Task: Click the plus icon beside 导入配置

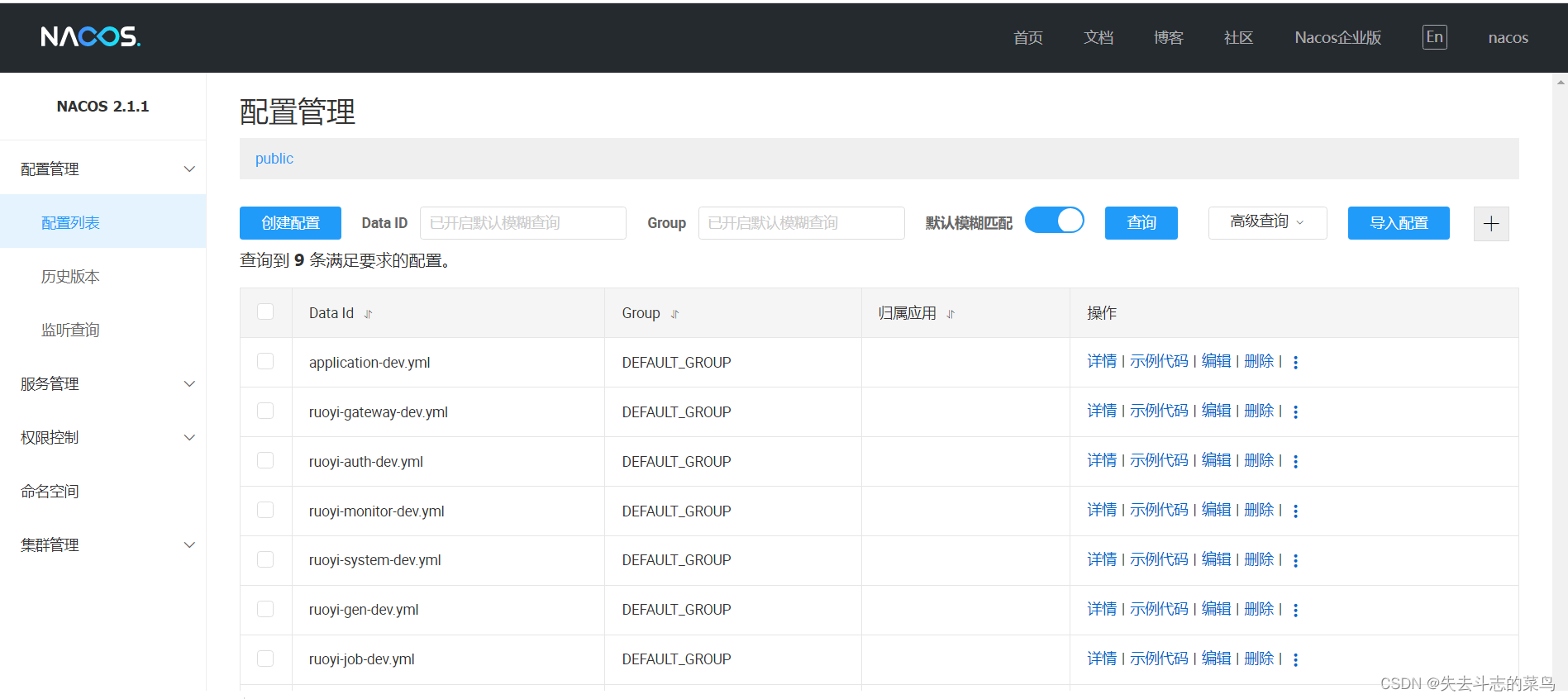Action: pyautogui.click(x=1491, y=224)
